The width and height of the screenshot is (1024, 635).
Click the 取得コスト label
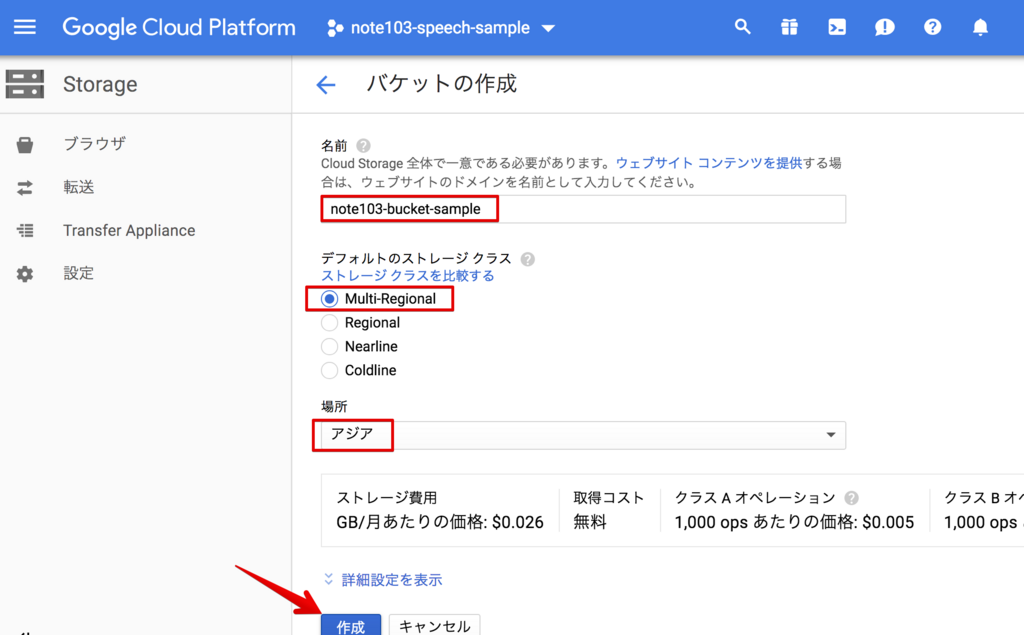[609, 498]
